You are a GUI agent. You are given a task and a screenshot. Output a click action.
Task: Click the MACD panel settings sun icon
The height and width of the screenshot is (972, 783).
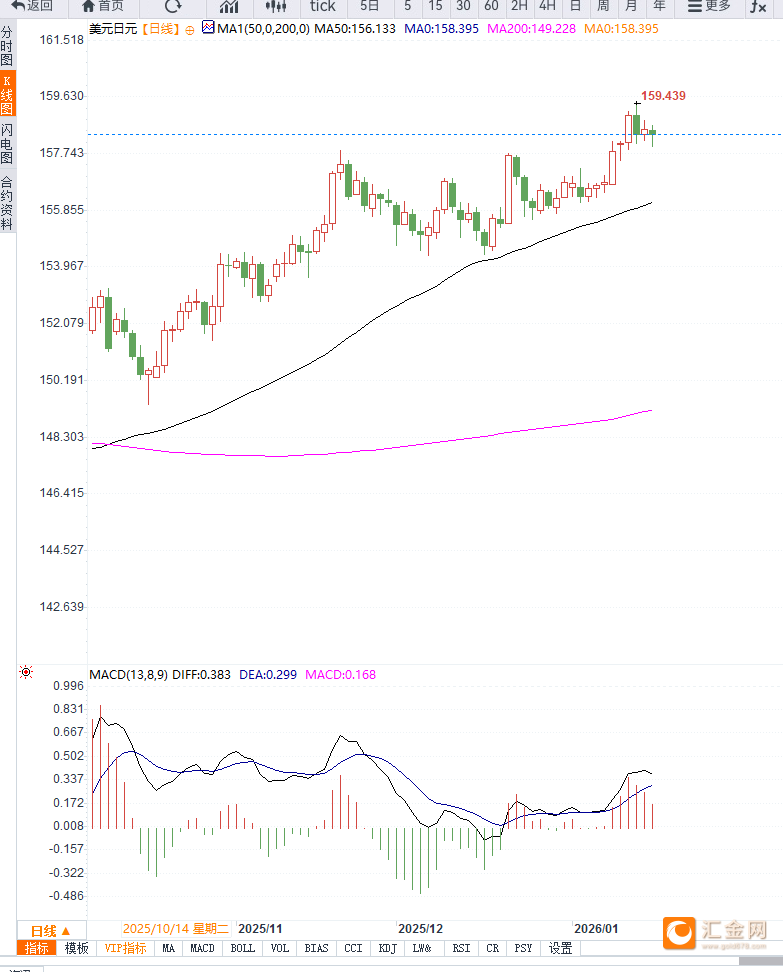click(26, 673)
